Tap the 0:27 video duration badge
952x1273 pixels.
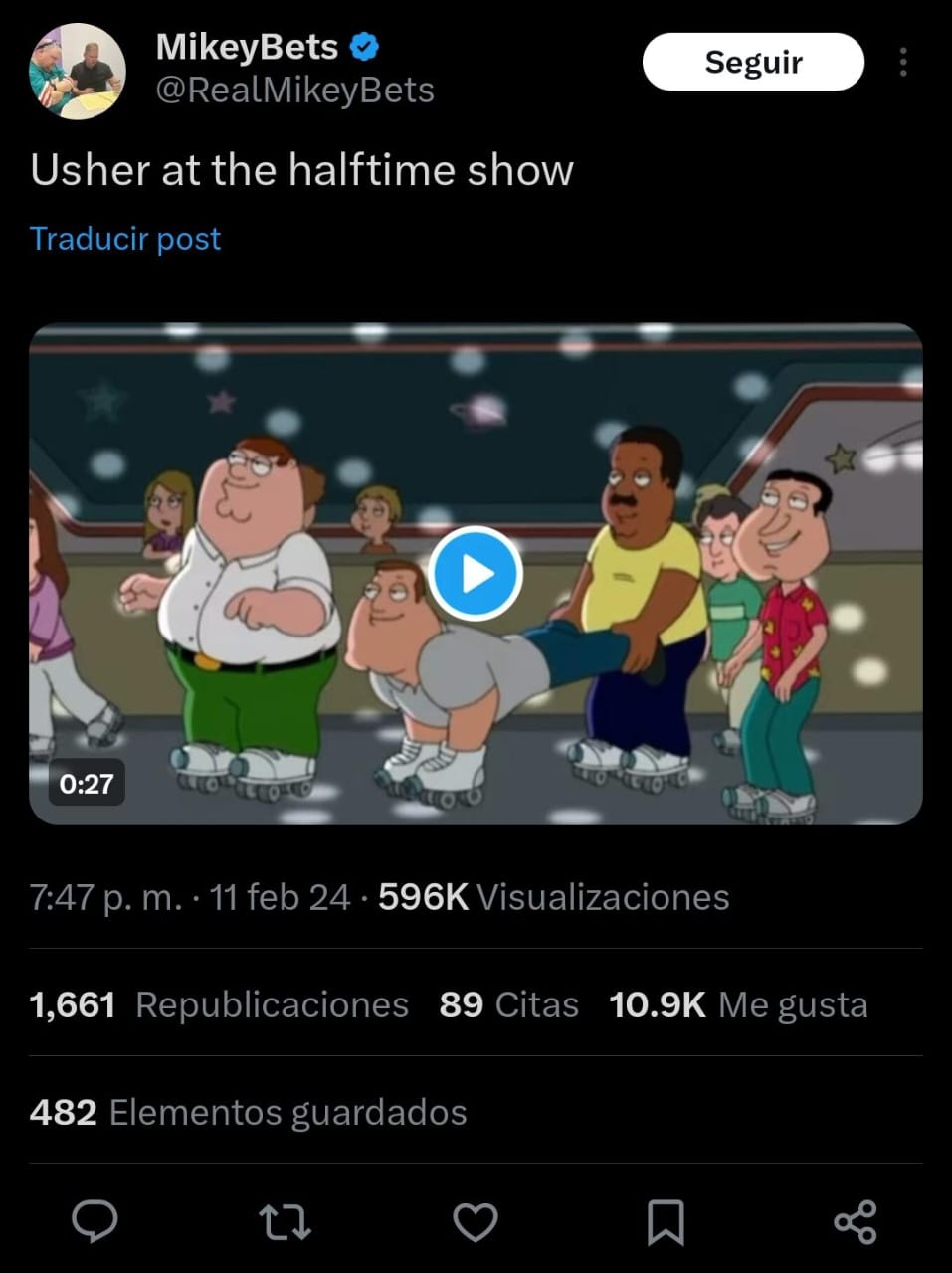tap(87, 784)
